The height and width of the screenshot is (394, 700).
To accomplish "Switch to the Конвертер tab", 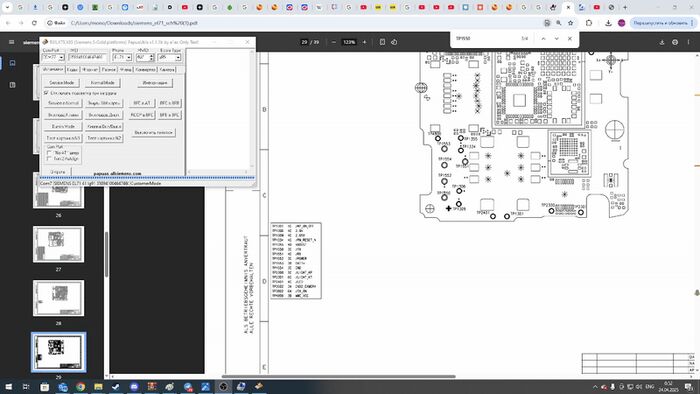I will (x=146, y=70).
